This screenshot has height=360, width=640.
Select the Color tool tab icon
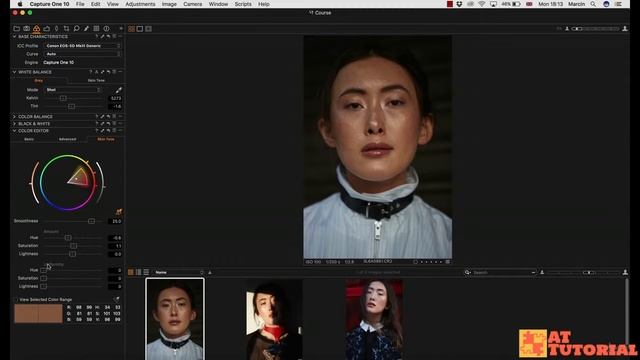(x=36, y=29)
